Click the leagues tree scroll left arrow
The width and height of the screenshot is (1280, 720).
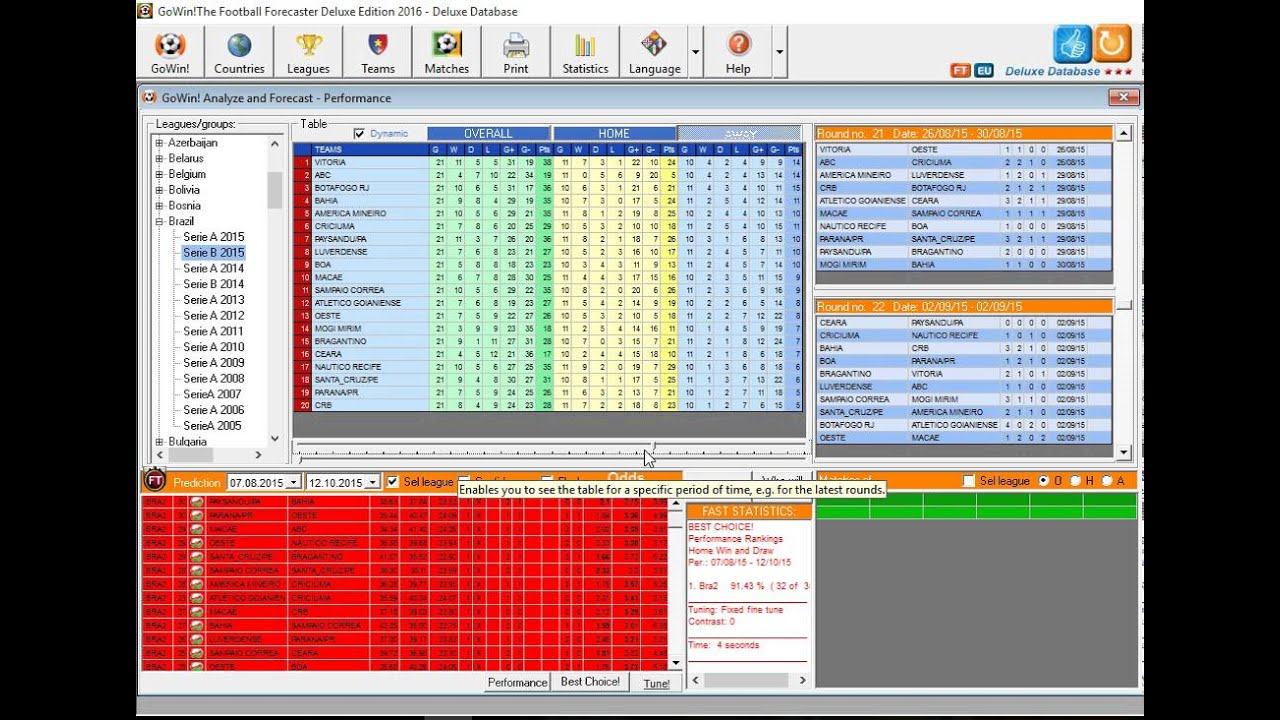click(x=160, y=455)
